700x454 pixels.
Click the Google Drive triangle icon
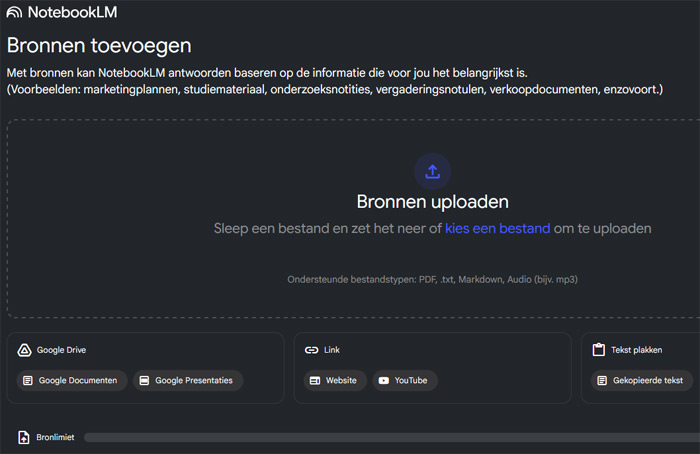[24, 350]
